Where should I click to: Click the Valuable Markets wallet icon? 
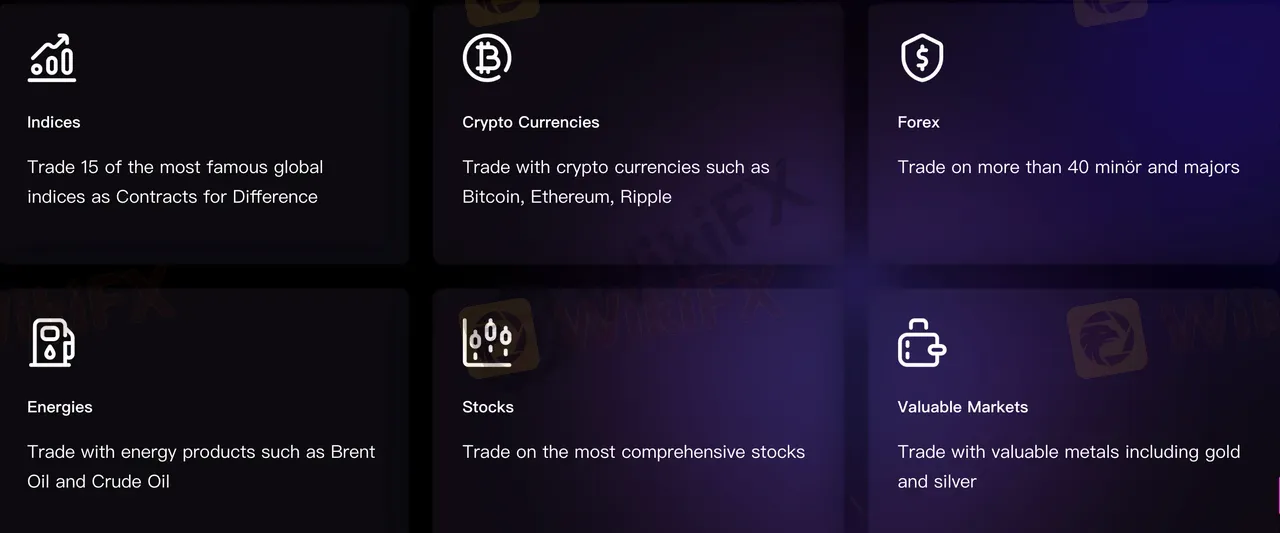[921, 343]
